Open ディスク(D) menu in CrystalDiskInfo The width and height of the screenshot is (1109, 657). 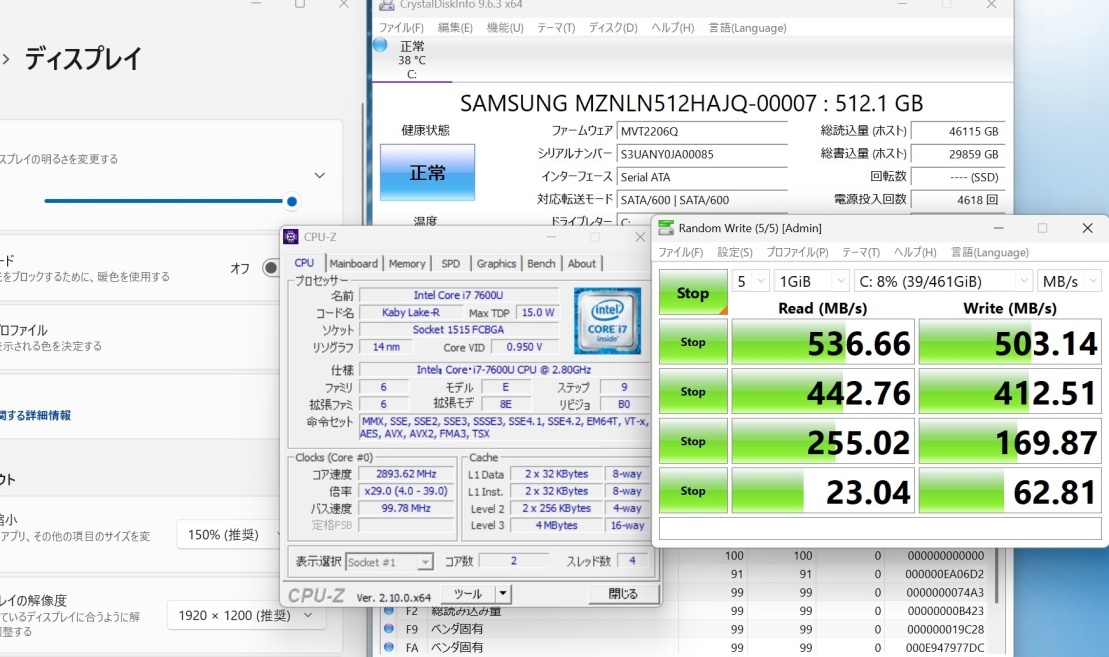click(x=613, y=28)
